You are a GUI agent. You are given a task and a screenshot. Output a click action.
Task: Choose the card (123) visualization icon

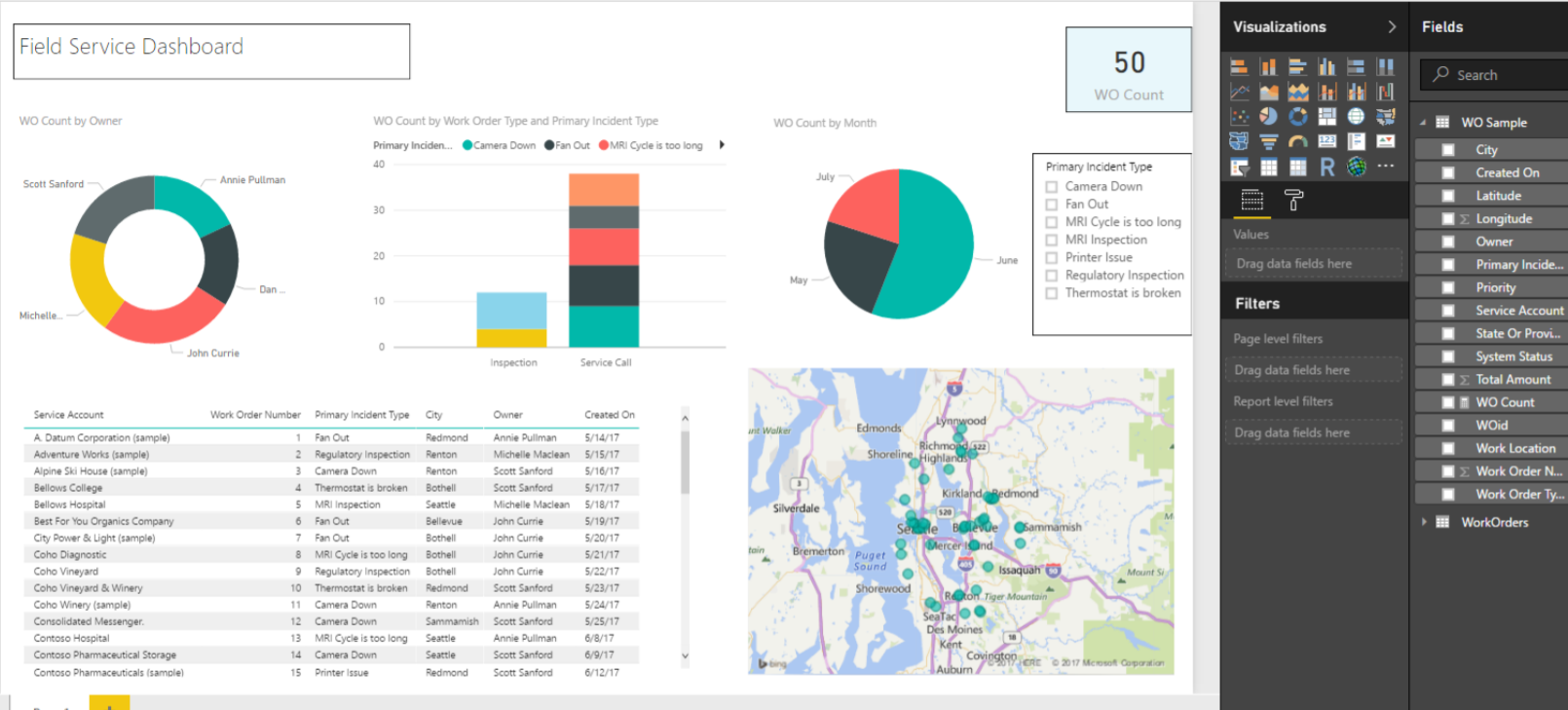pyautogui.click(x=1326, y=142)
